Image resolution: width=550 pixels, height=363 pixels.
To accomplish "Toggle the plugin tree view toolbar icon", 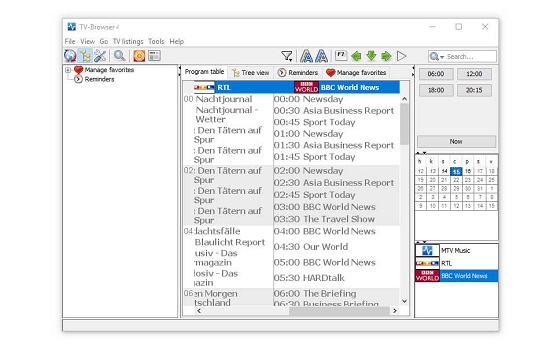I will (x=85, y=56).
